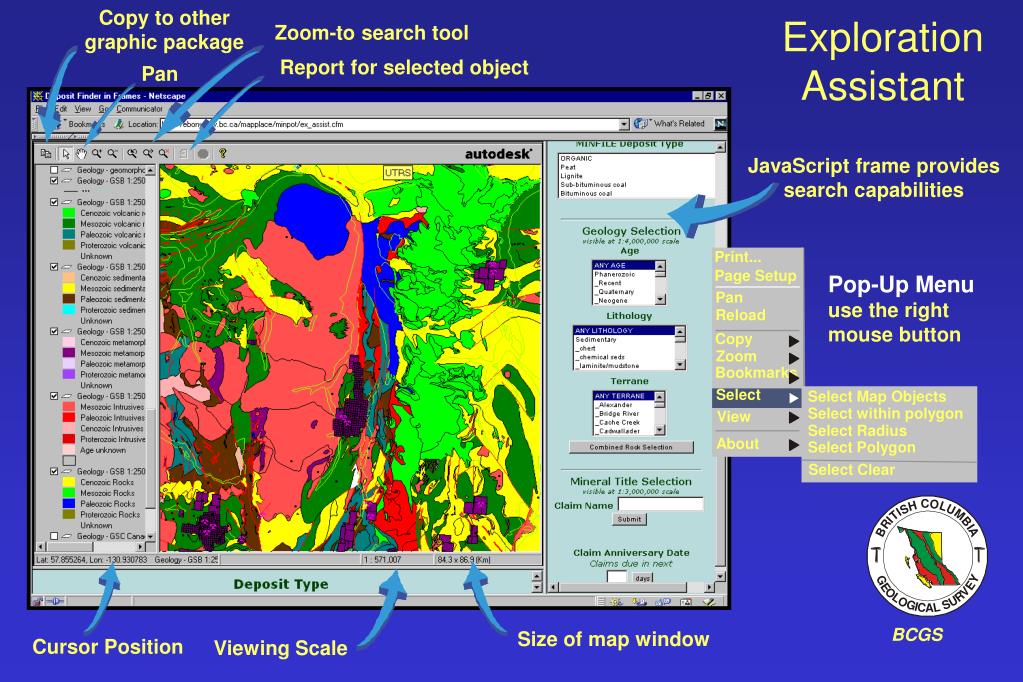
Task: Expand the View submenu in pop-up menu
Action: pos(793,418)
